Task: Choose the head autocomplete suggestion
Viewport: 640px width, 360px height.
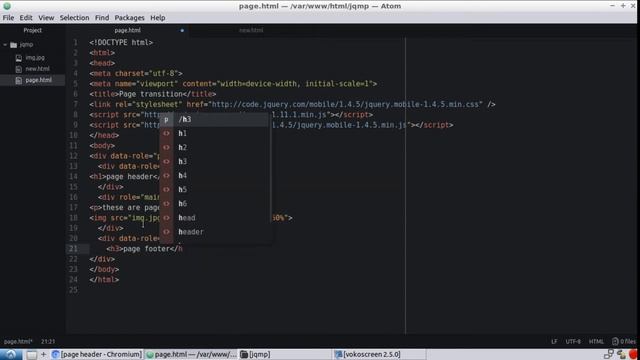Action: pyautogui.click(x=214, y=218)
